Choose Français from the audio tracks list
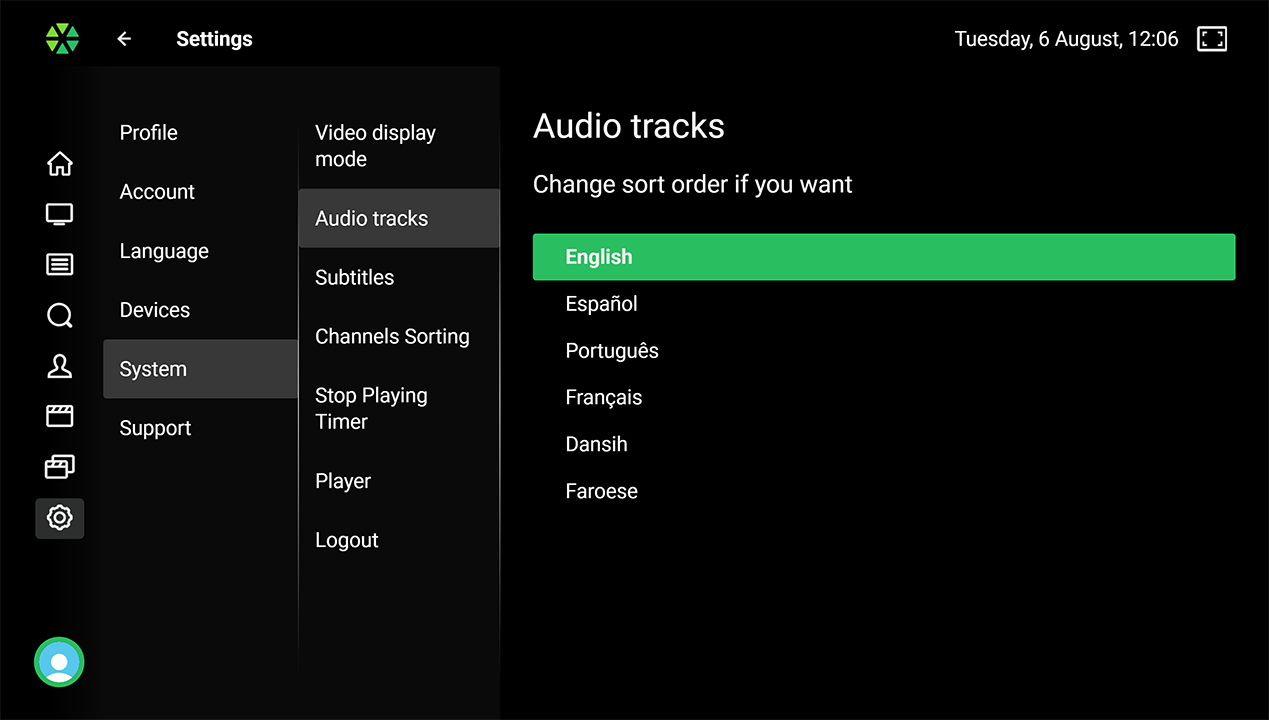This screenshot has height=720, width=1269. tap(604, 398)
